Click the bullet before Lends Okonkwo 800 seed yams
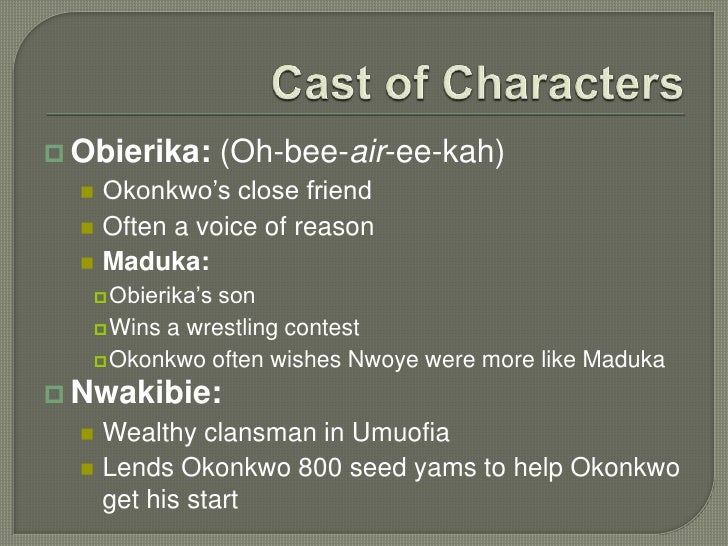728x546 pixels. (x=87, y=469)
